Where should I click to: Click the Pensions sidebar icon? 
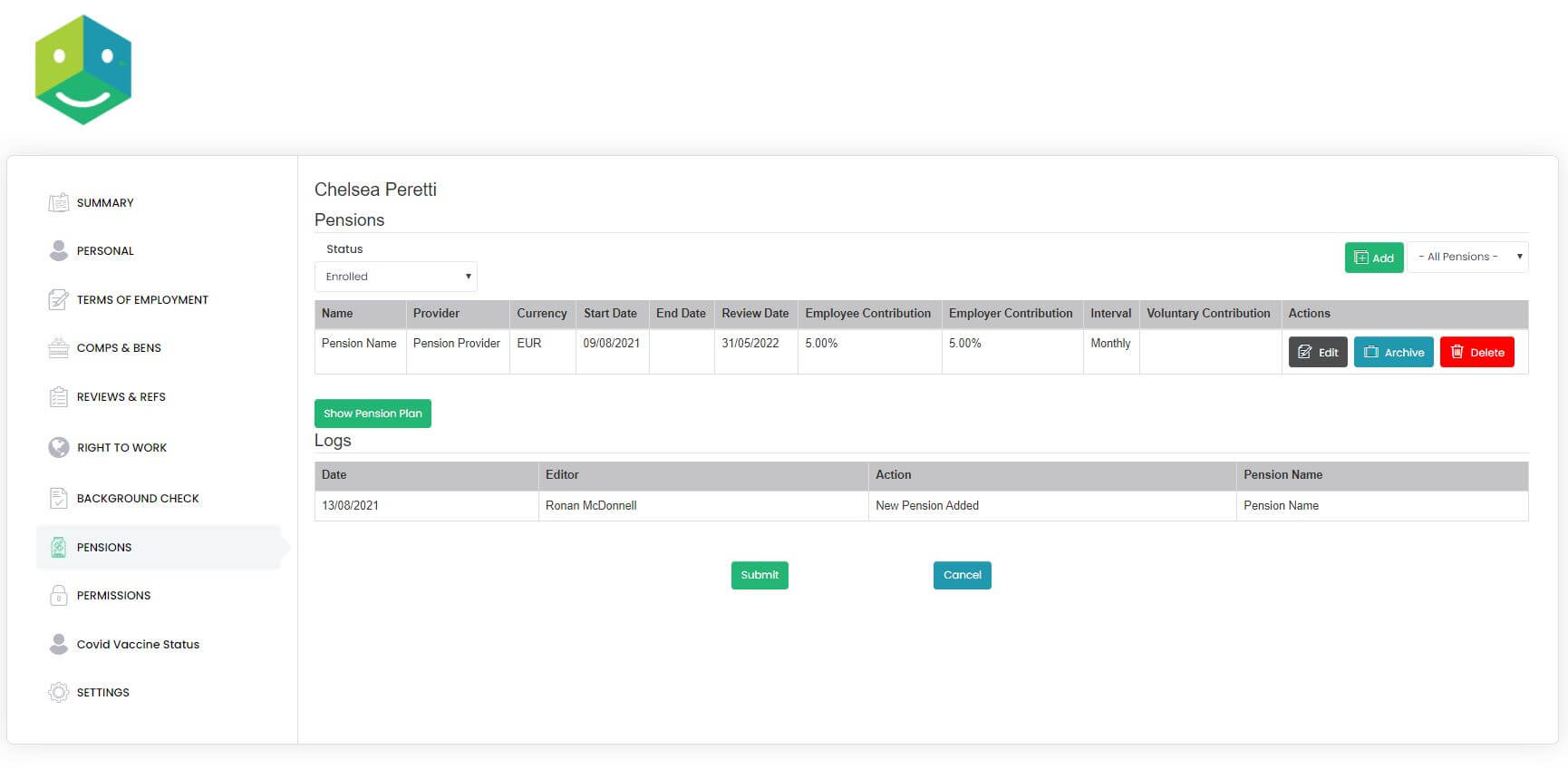[58, 547]
